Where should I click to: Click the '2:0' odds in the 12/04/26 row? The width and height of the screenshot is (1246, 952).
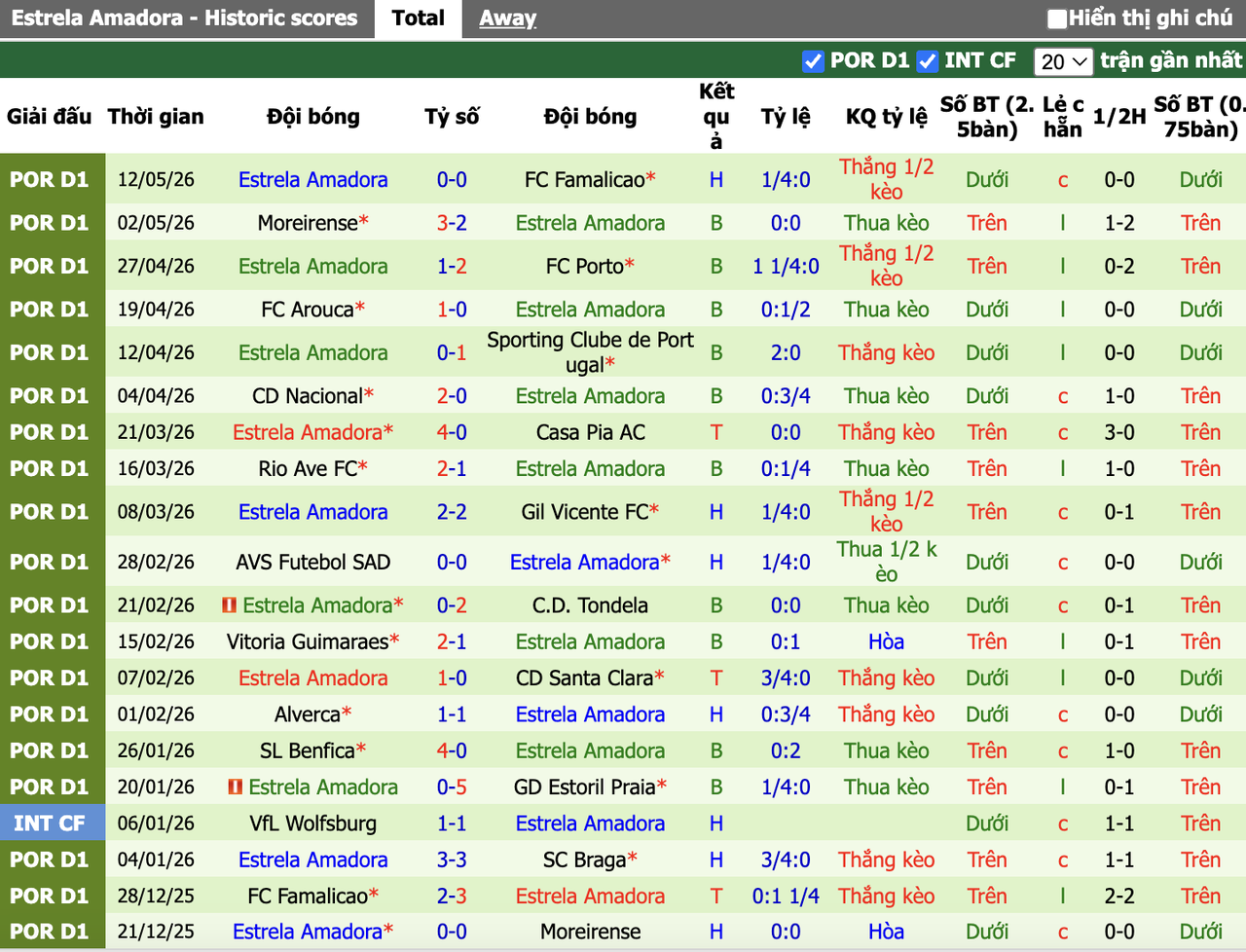[x=786, y=352]
